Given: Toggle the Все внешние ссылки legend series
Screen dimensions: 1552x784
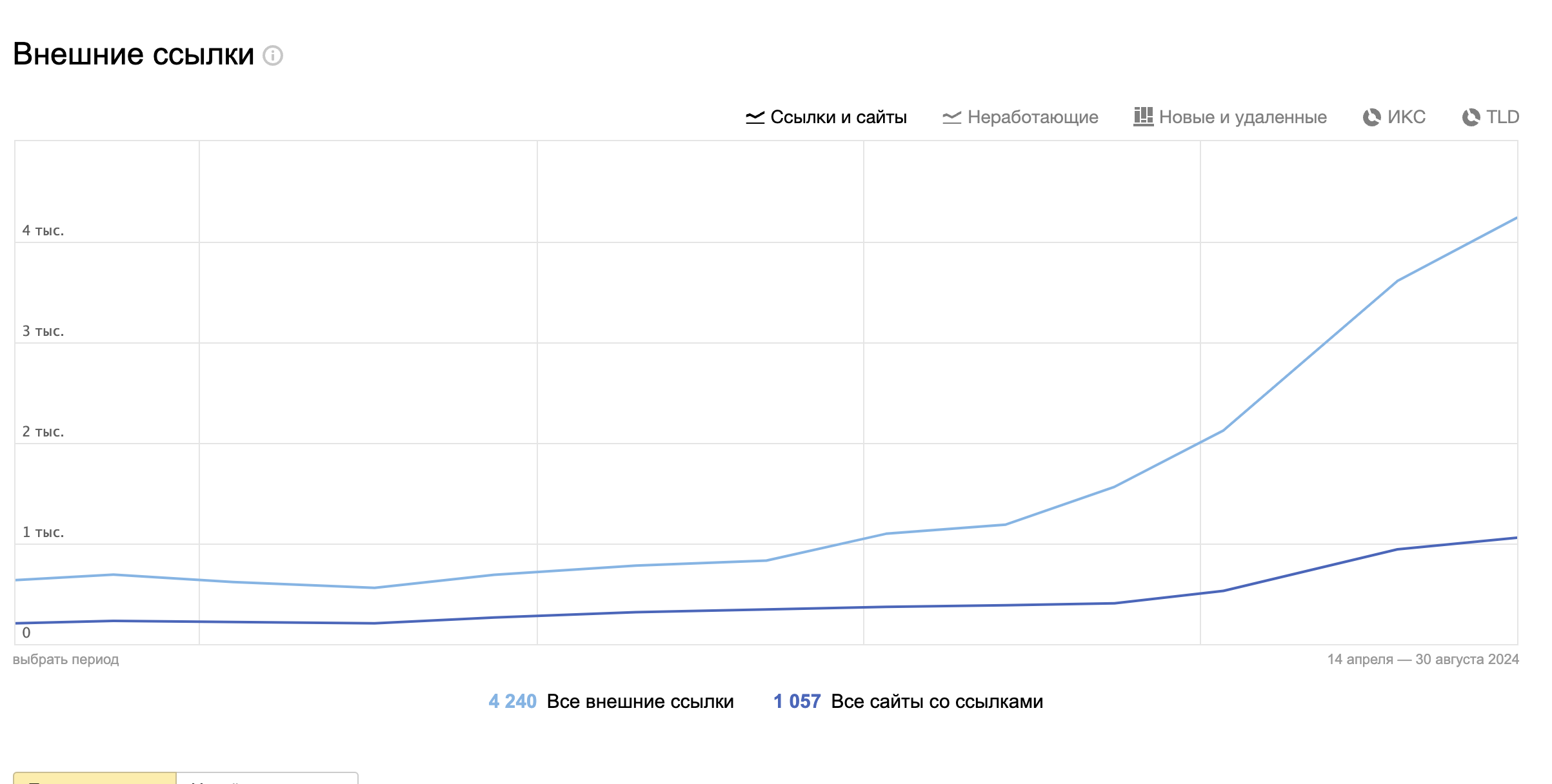Looking at the screenshot, I should 640,701.
